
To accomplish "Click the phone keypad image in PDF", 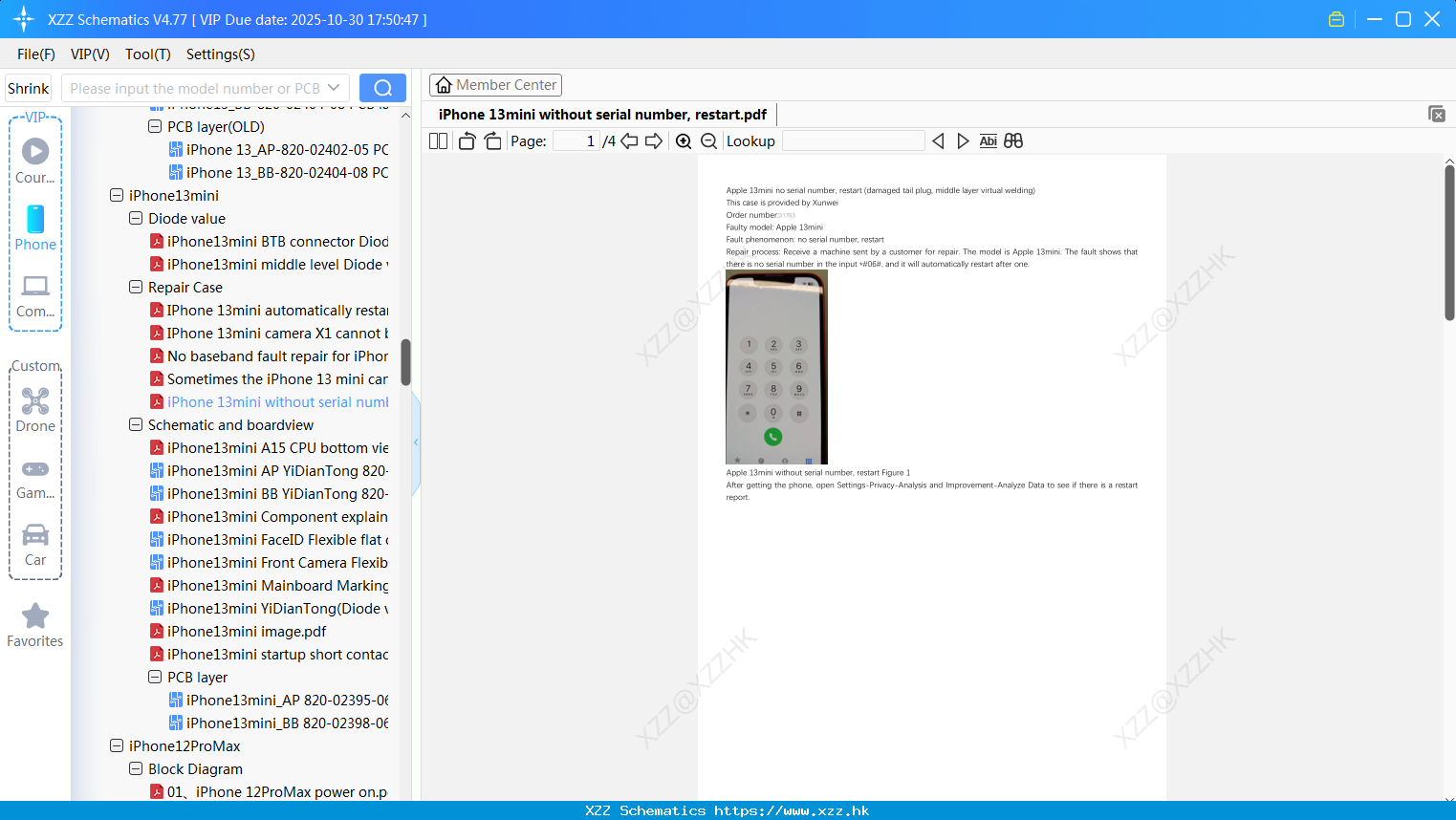I will pos(776,367).
